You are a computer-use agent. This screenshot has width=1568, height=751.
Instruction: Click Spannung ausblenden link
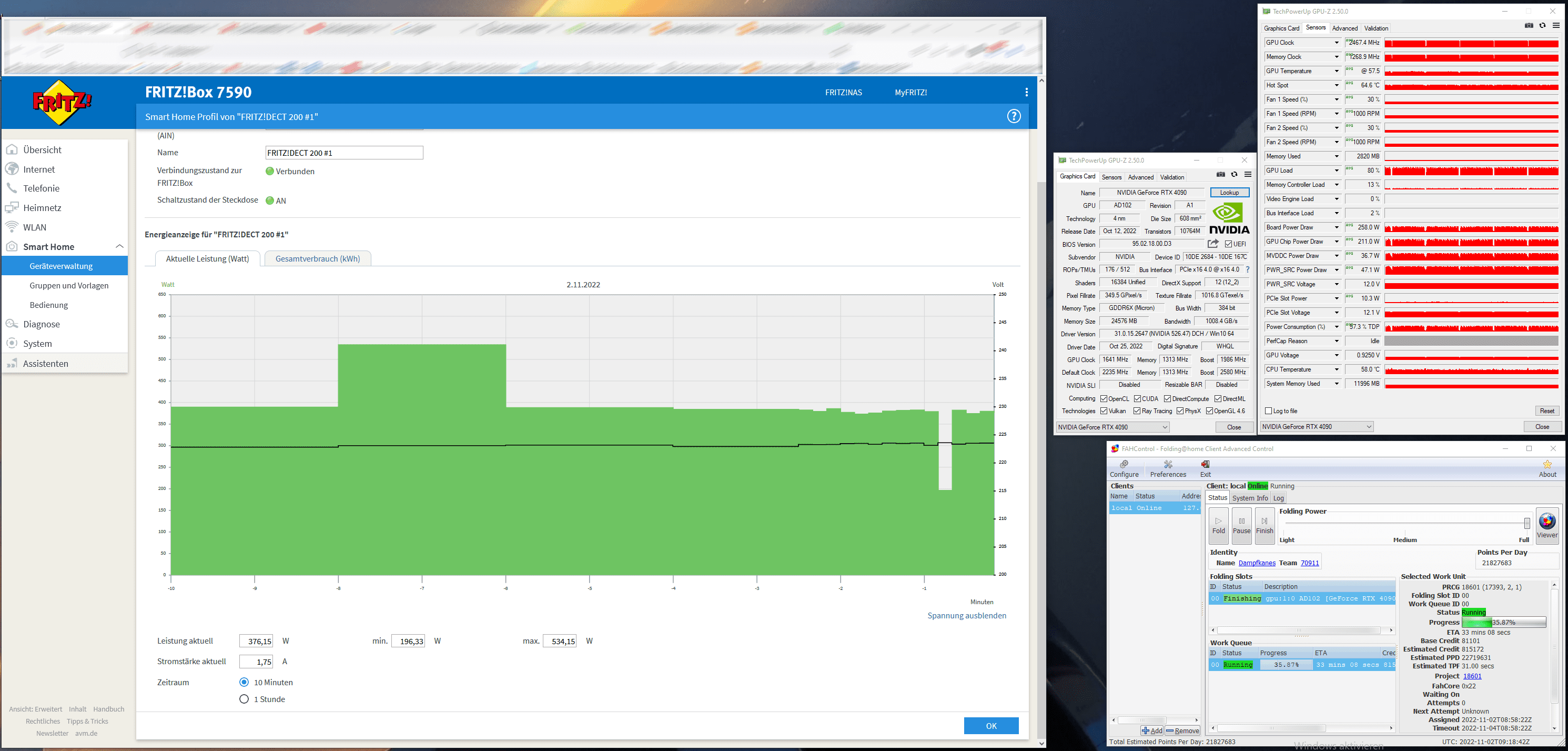(x=966, y=615)
